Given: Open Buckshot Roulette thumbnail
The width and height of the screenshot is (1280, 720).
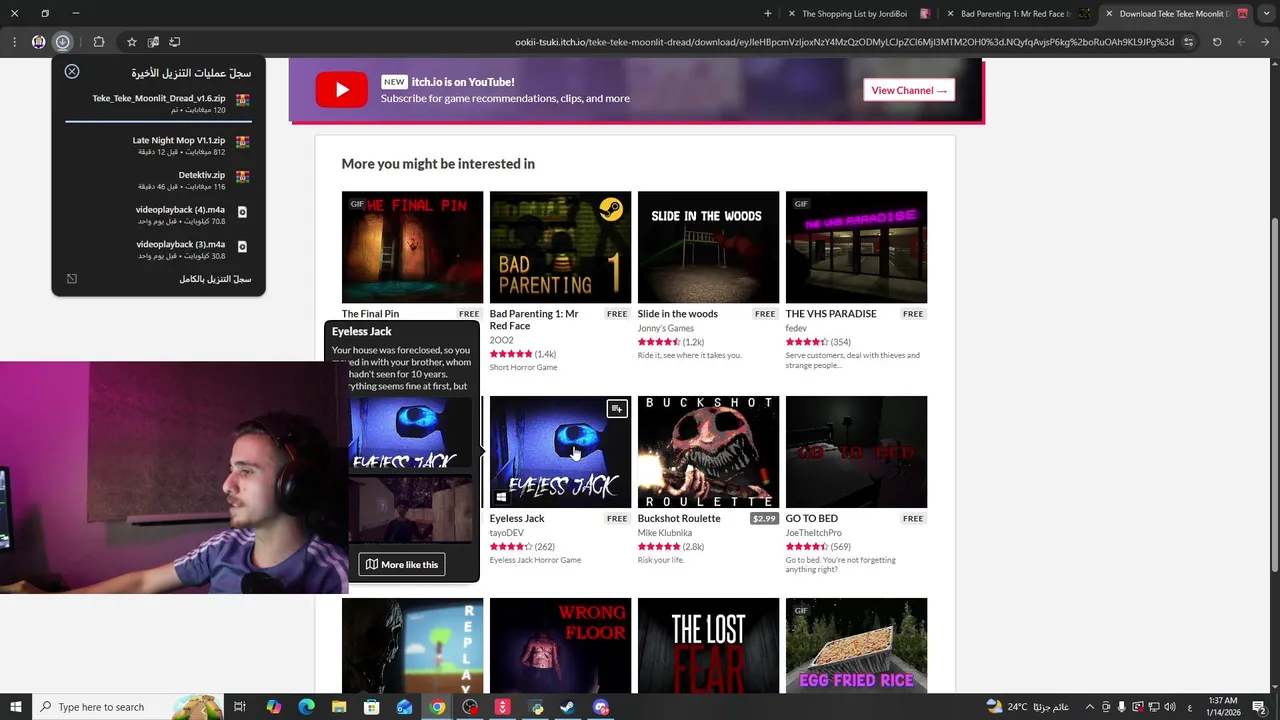Looking at the screenshot, I should 708,452.
